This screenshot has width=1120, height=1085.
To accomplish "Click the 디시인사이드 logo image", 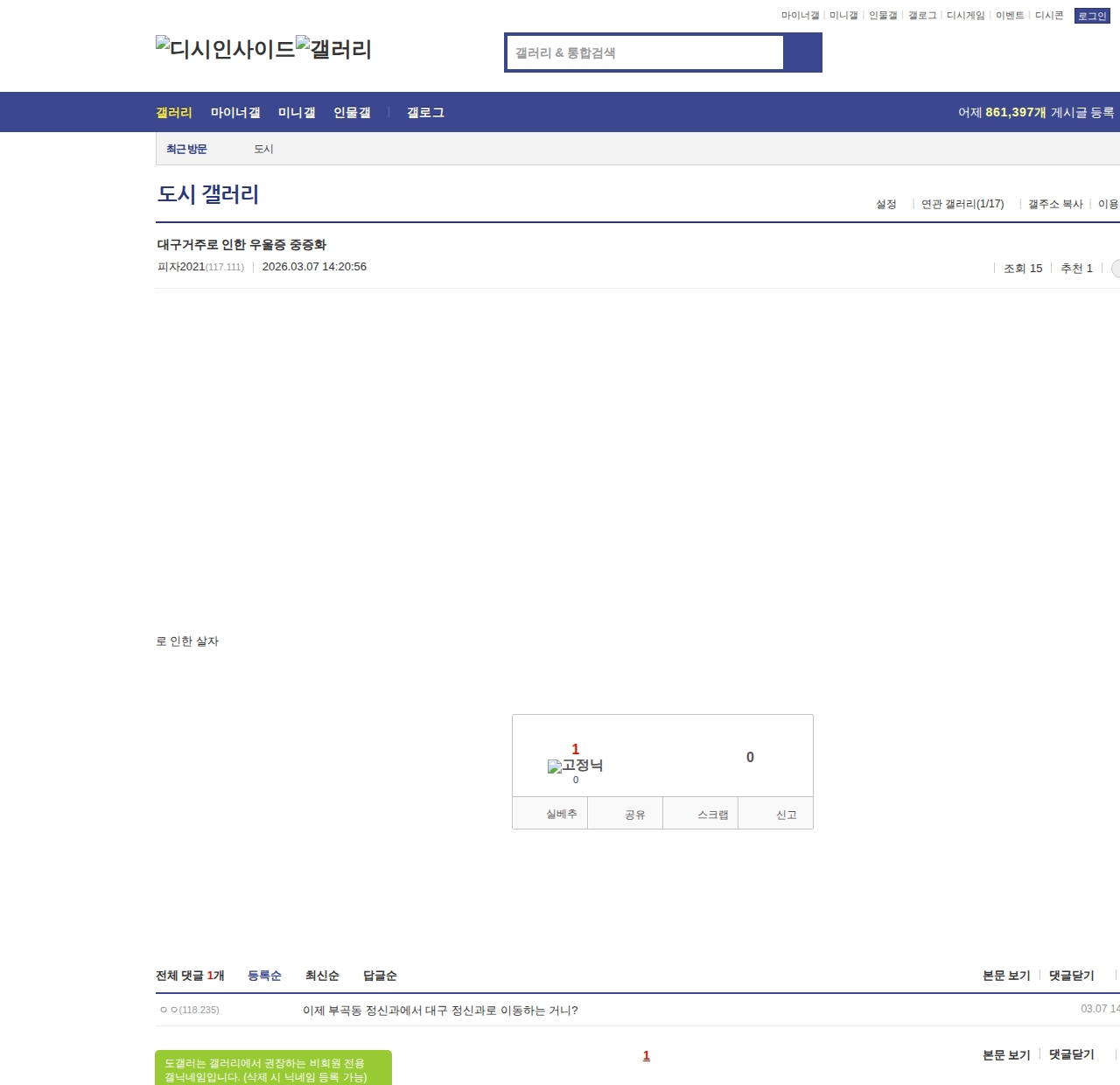I will [x=226, y=48].
